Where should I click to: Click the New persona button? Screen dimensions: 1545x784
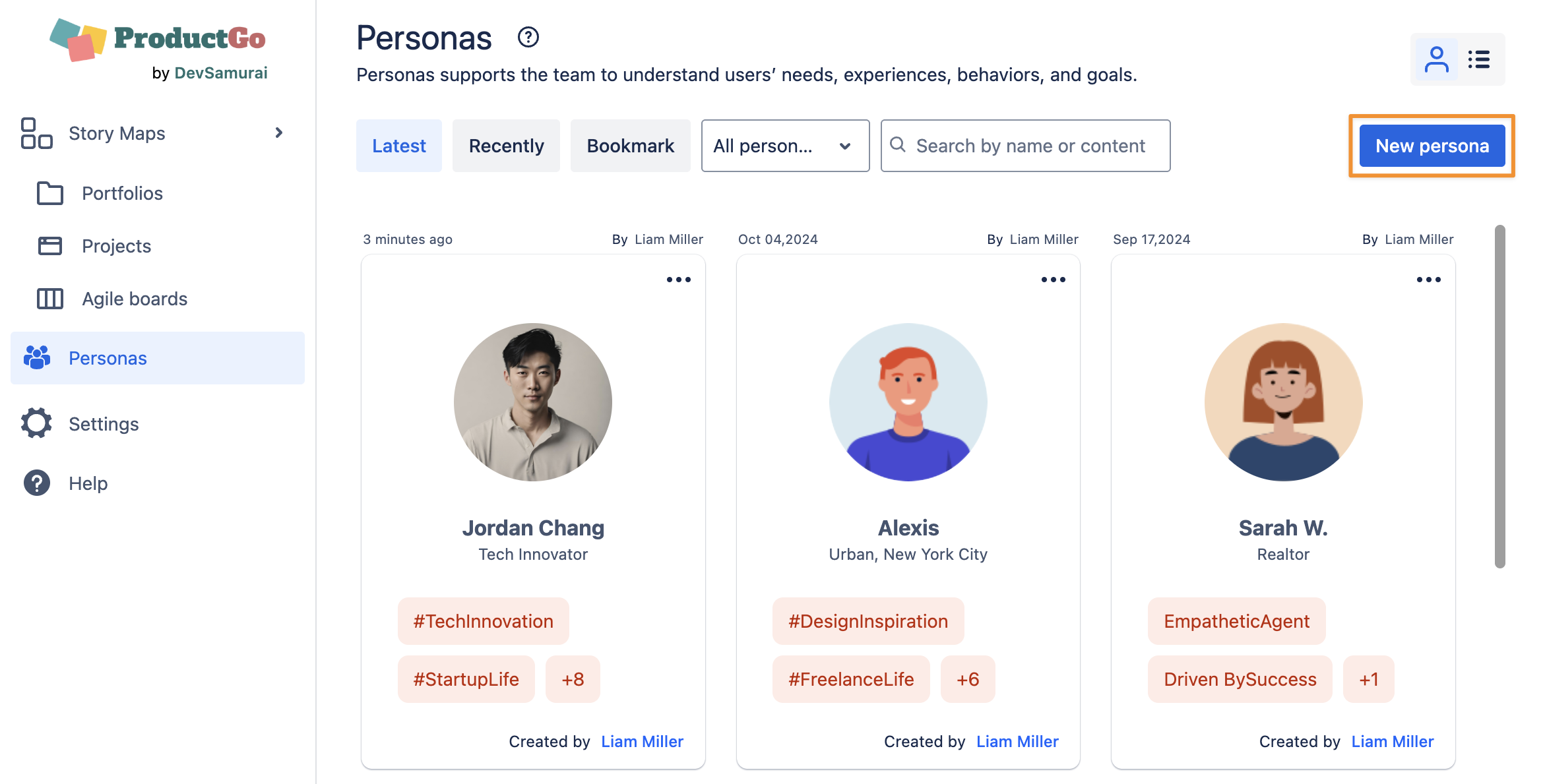(x=1432, y=146)
